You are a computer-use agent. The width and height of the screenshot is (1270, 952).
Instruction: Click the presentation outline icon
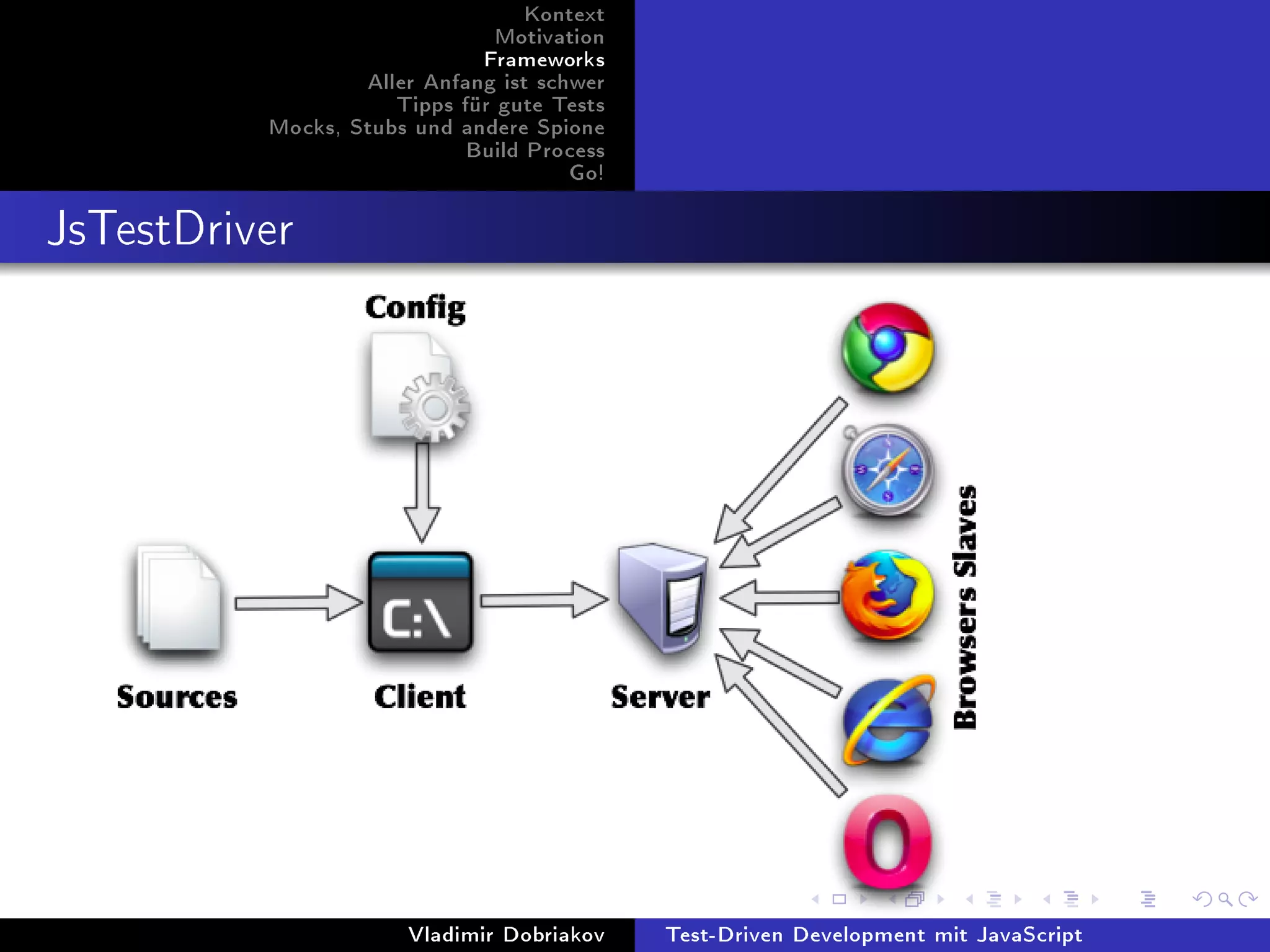coord(1148,899)
